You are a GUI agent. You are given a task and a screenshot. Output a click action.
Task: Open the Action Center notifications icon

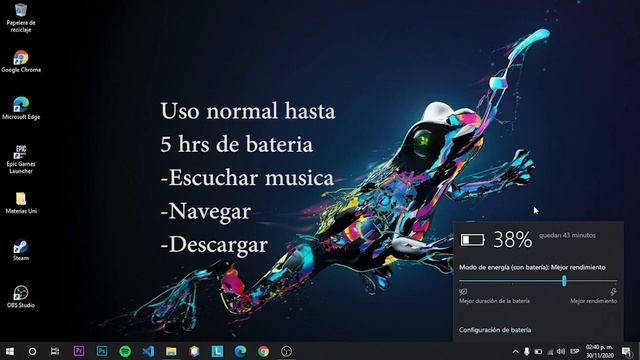pos(627,351)
